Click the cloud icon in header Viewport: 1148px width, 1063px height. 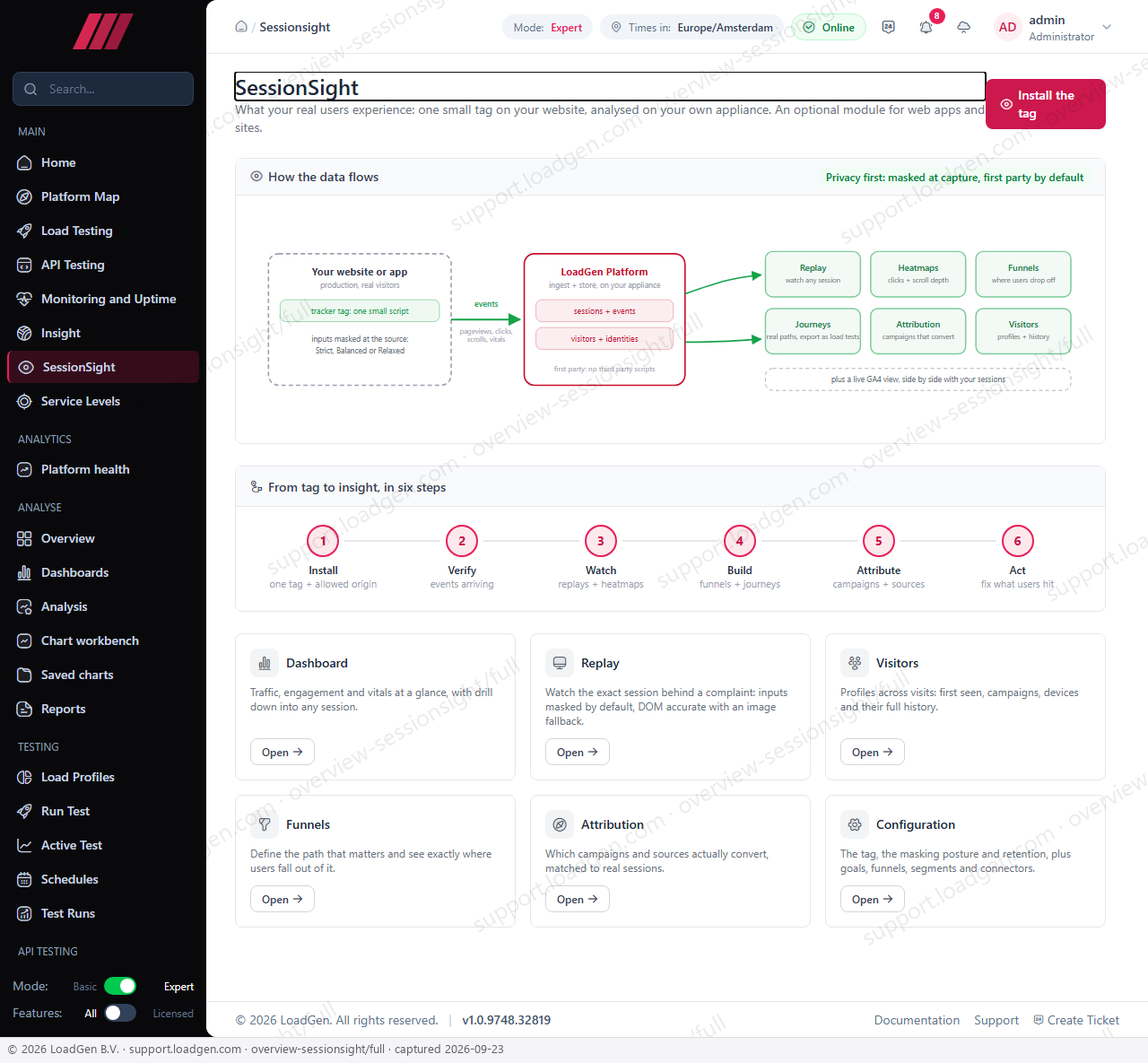[x=963, y=27]
